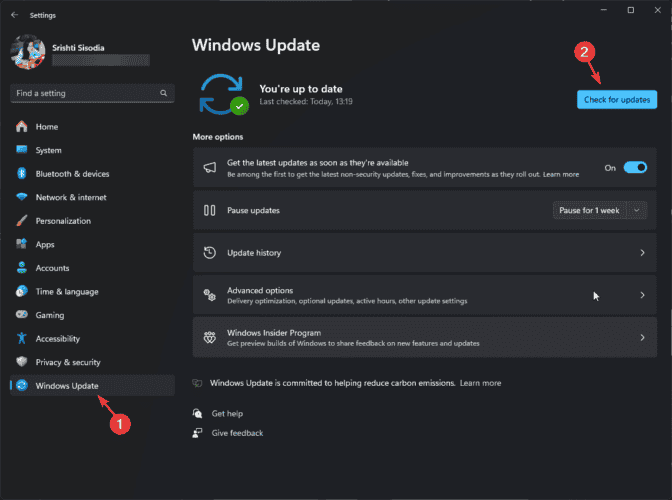Select the Network & internet wifi icon
Screen dimensions: 672x500
pyautogui.click(x=21, y=197)
